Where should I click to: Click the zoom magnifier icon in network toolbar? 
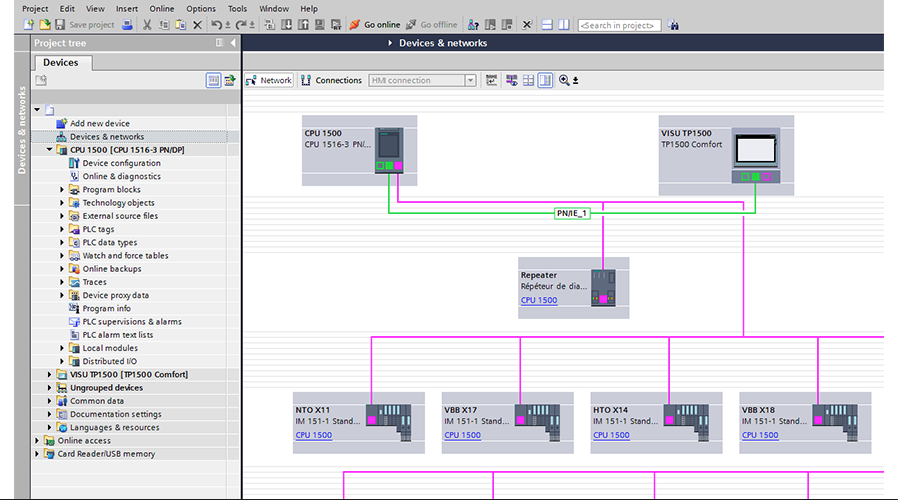565,81
